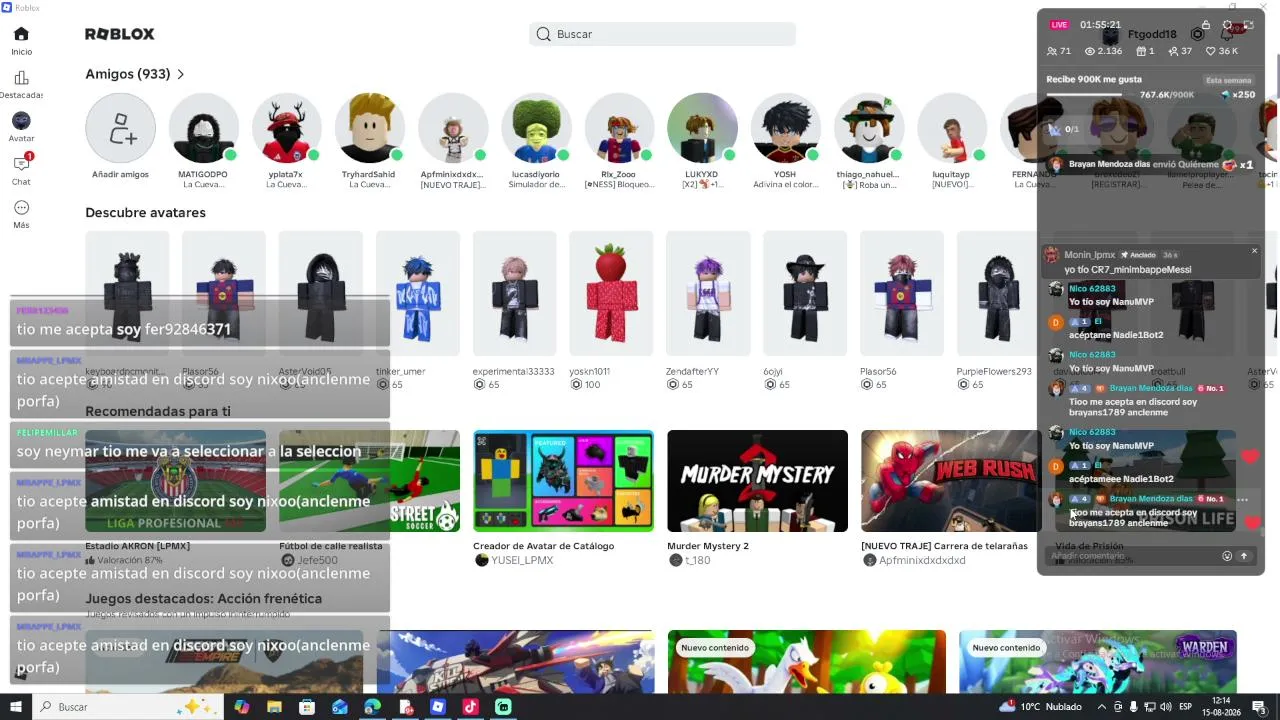The image size is (1280, 720).
Task: Open thiago_nahuel friend avatar
Action: point(868,128)
